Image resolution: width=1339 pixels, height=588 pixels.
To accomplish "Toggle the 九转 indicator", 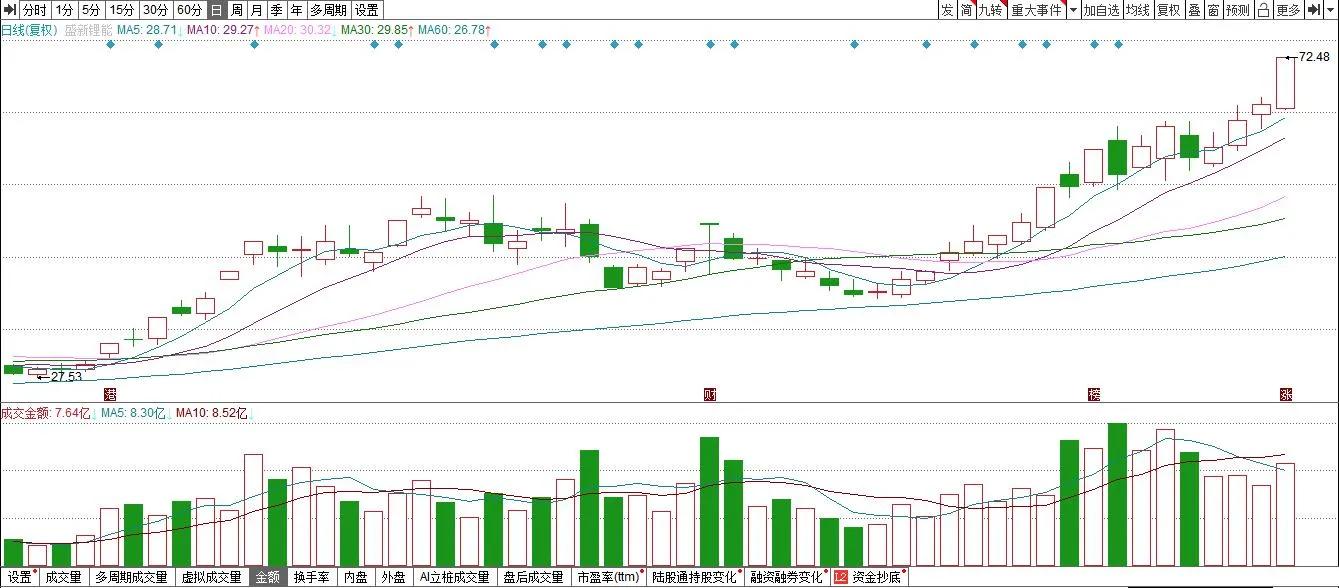I will pos(990,10).
